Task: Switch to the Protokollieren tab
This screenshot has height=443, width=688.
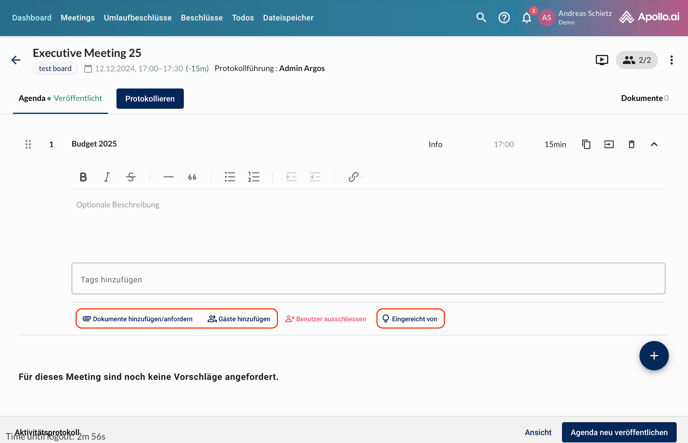Action: click(x=150, y=98)
